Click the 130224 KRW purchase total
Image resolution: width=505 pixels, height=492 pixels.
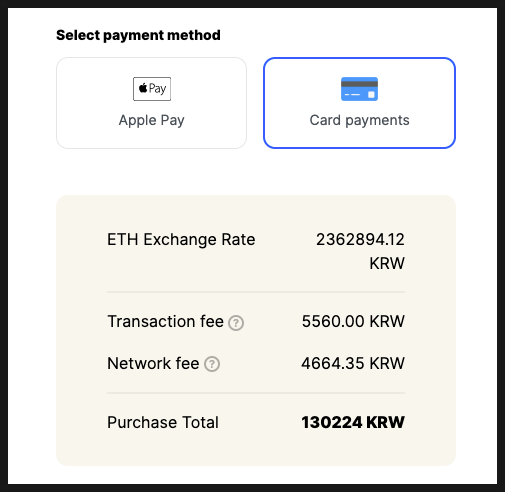pyautogui.click(x=353, y=422)
